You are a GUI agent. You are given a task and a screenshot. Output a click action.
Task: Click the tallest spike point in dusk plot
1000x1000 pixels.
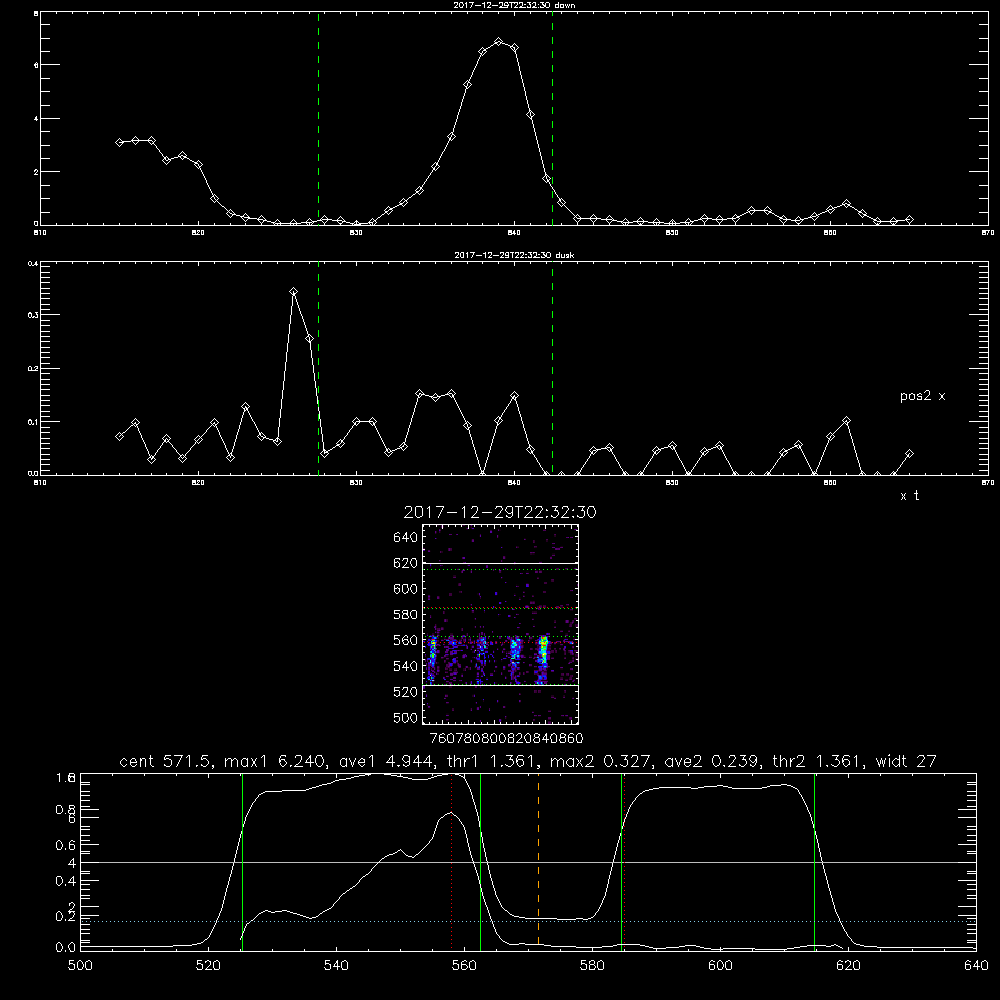(x=293, y=291)
